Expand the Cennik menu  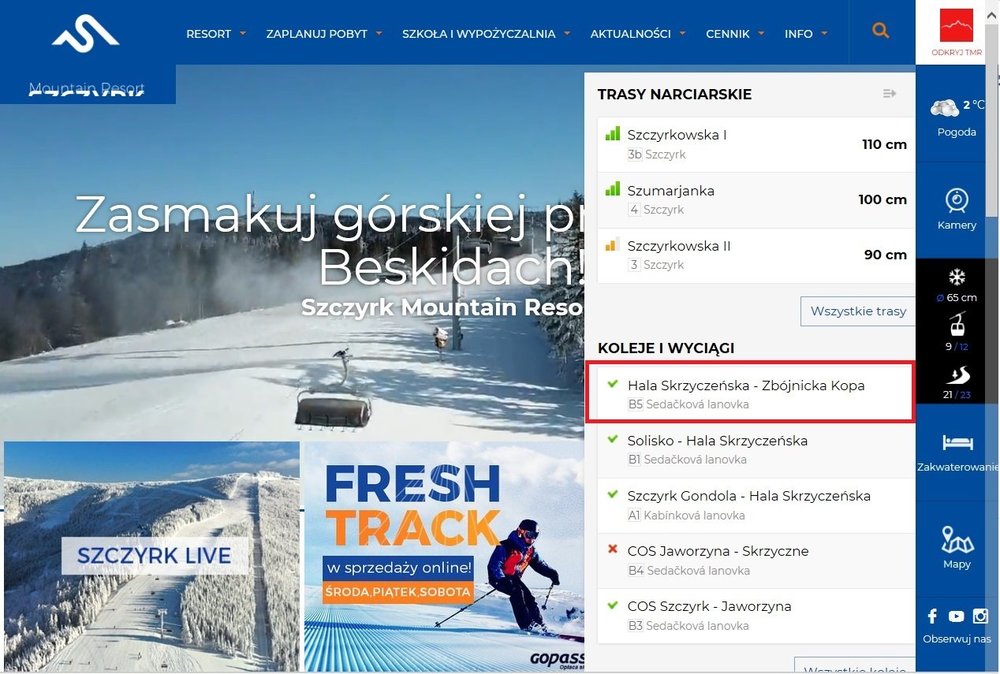[735, 34]
